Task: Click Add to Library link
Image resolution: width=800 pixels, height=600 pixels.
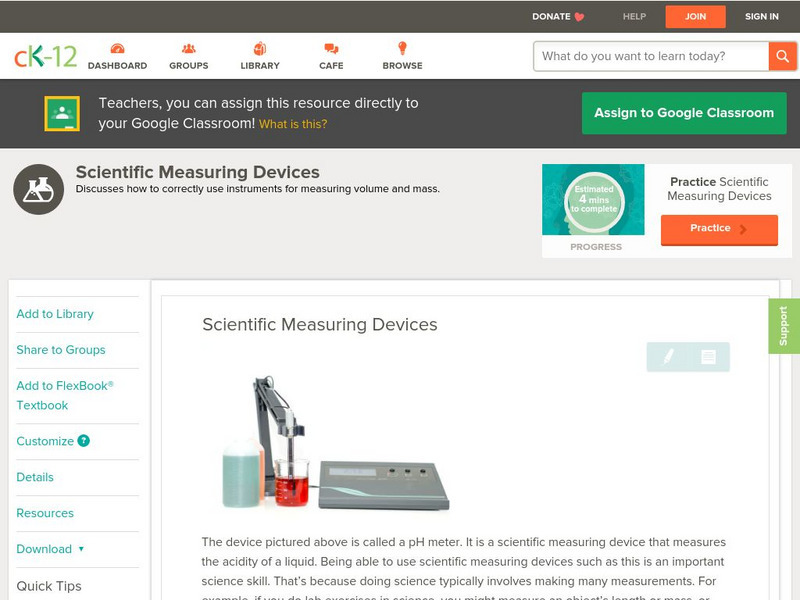Action: click(x=55, y=314)
